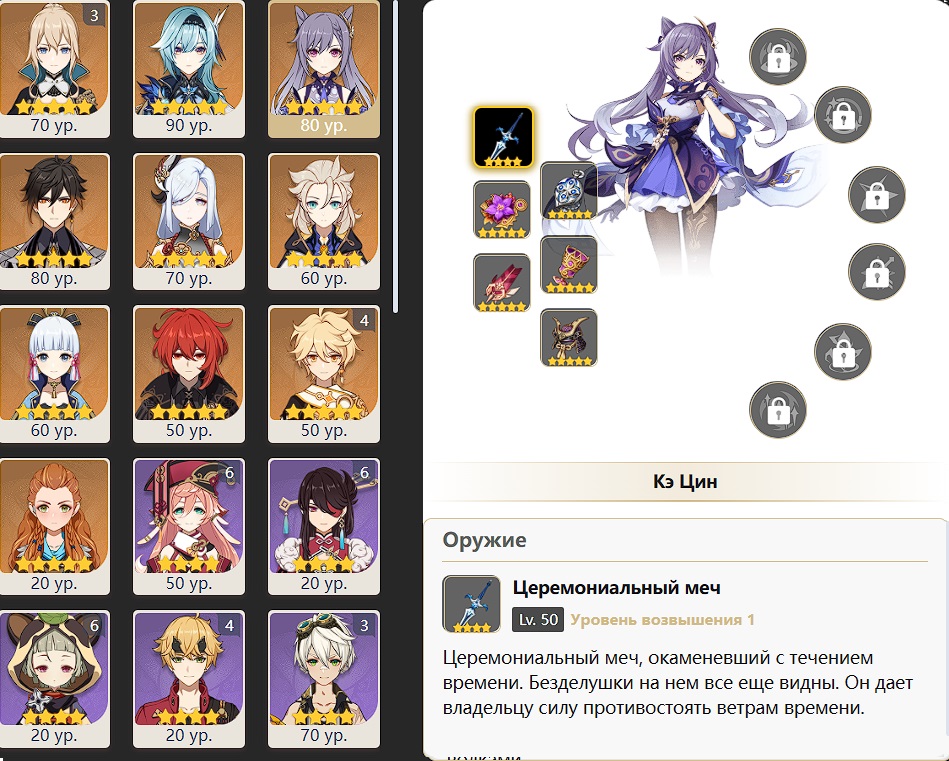Image resolution: width=949 pixels, height=761 pixels.
Task: Open the purple goblet artifact slot
Action: coord(568,265)
